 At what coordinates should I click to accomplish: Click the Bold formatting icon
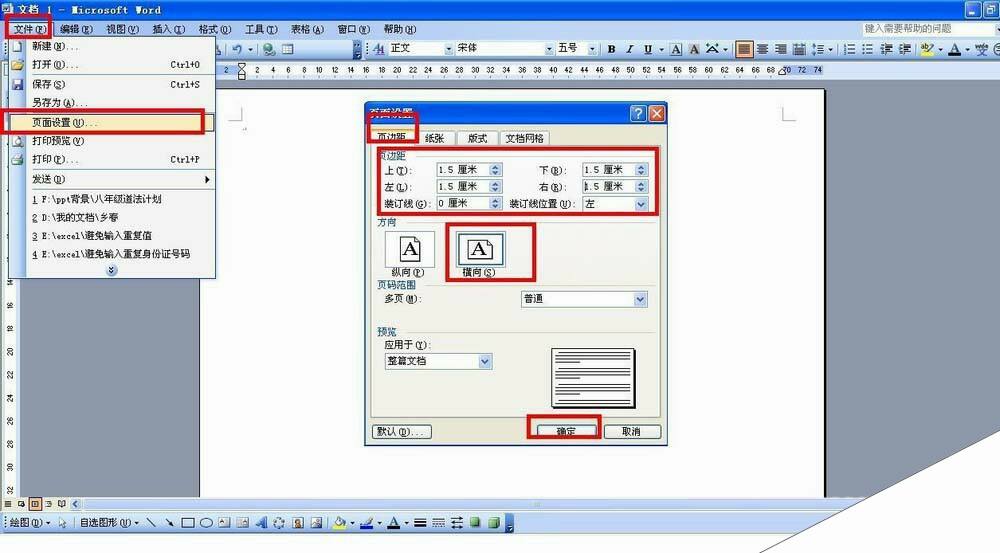611,48
